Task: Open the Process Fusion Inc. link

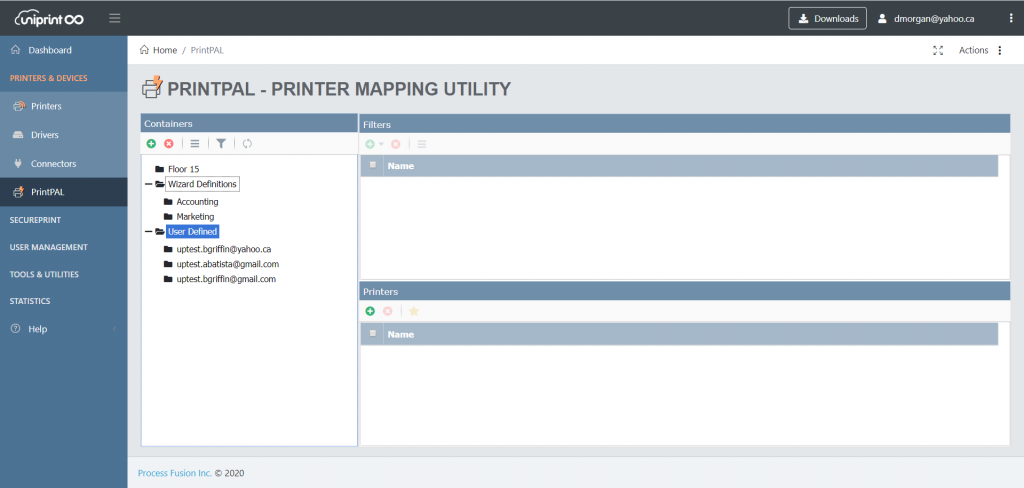Action: tap(175, 473)
